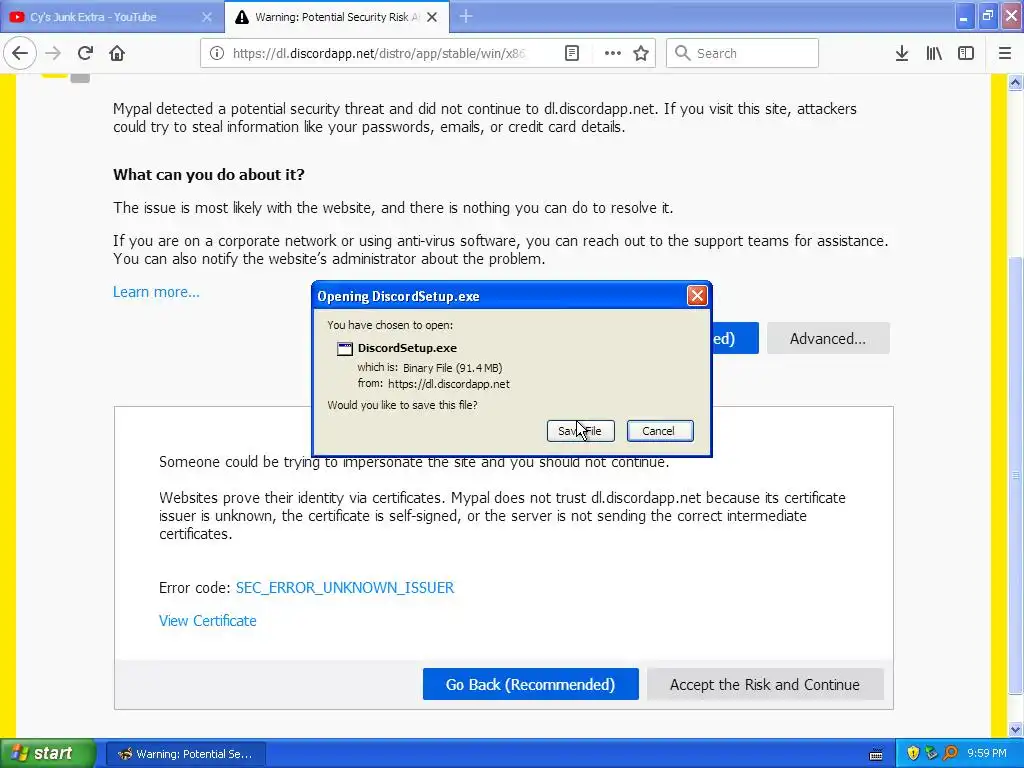The width and height of the screenshot is (1024, 768).
Task: Click the 9:59 PM taskbar clock
Action: pyautogui.click(x=987, y=754)
